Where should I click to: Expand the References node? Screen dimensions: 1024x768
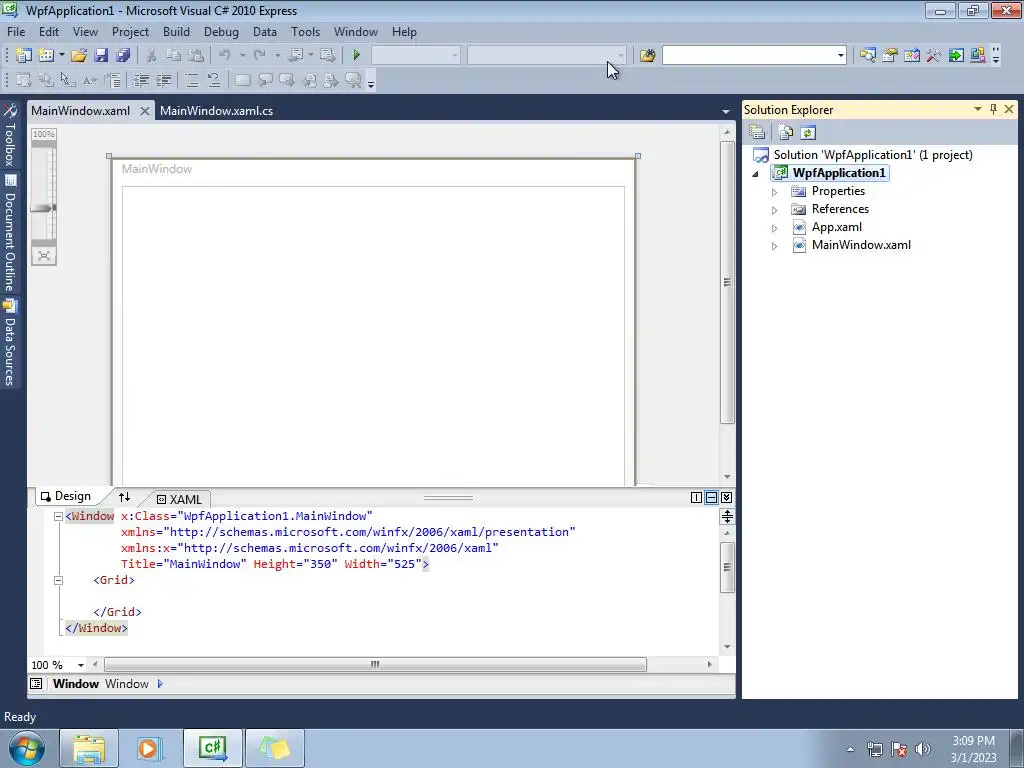click(775, 210)
